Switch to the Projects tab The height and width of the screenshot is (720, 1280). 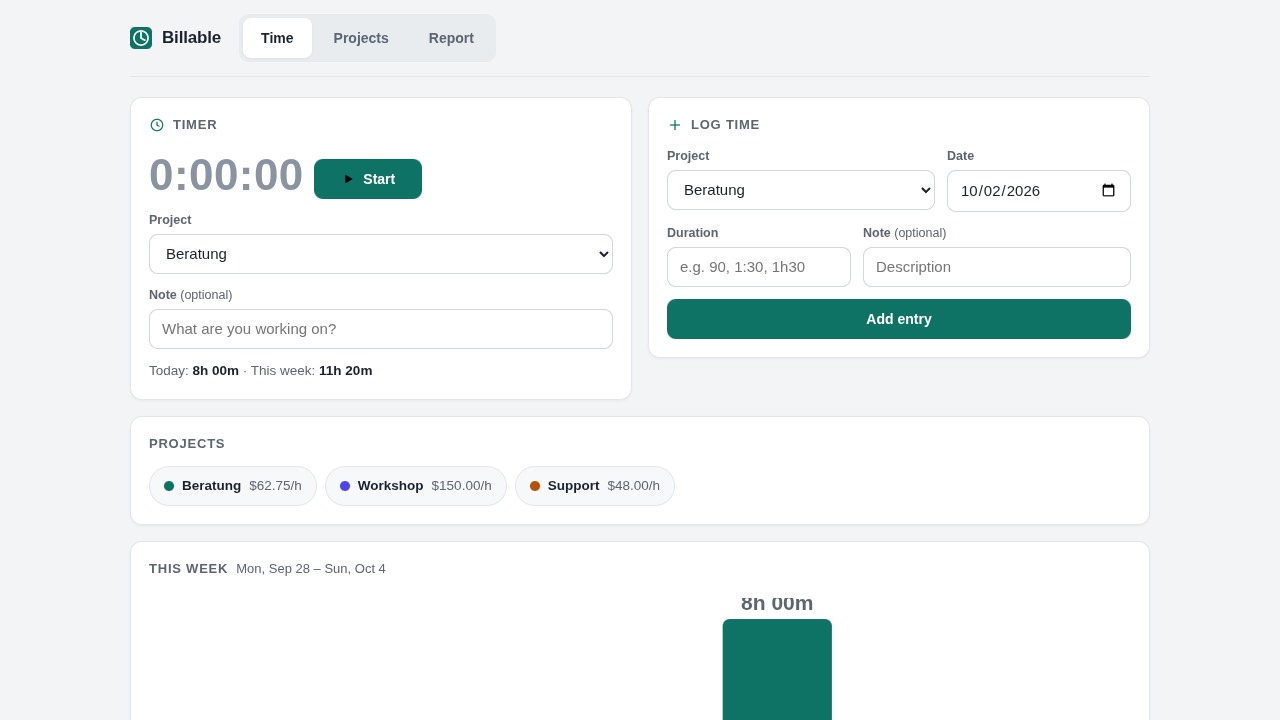tap(361, 38)
